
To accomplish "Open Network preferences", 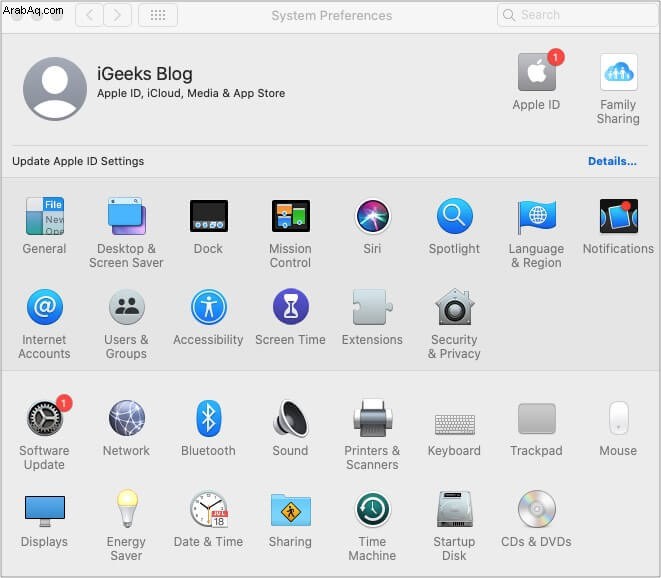I will coord(126,418).
